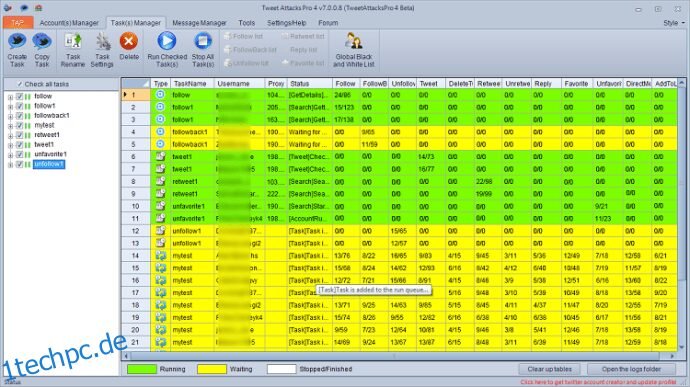Click the Username column header
Viewport: 690px width, 387px height.
[x=239, y=84]
